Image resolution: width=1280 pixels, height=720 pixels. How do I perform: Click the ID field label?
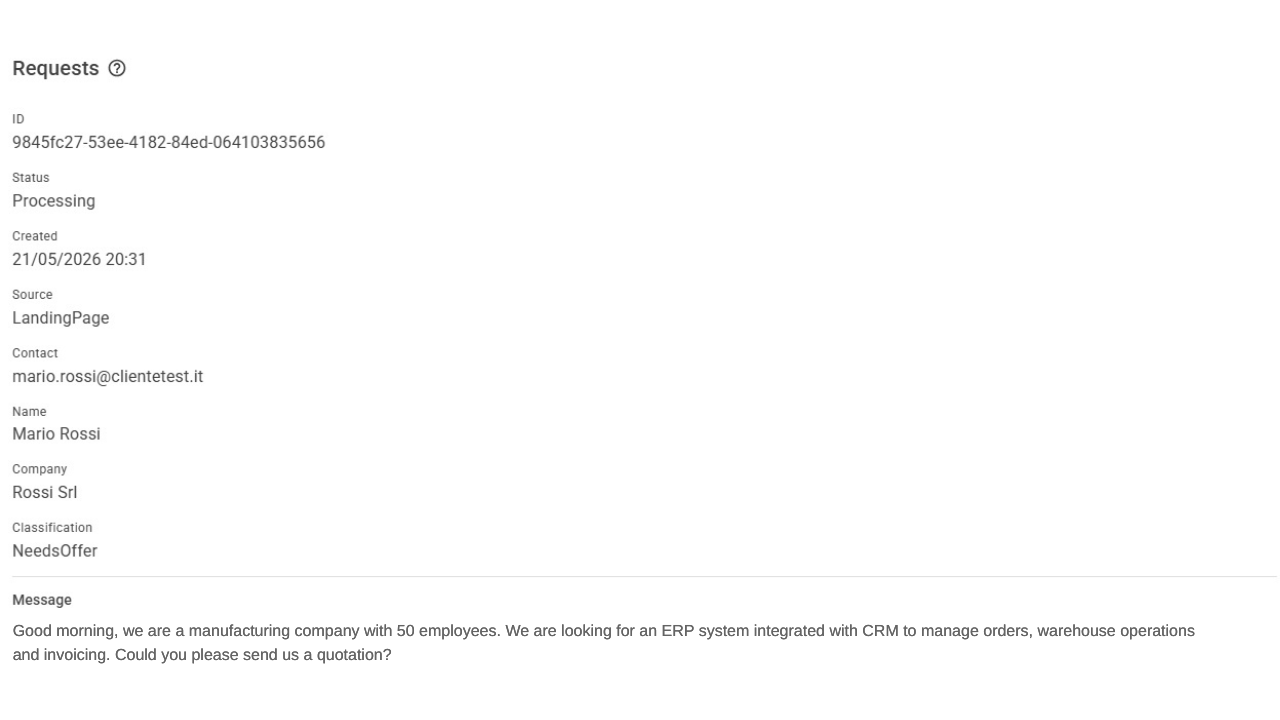18,119
